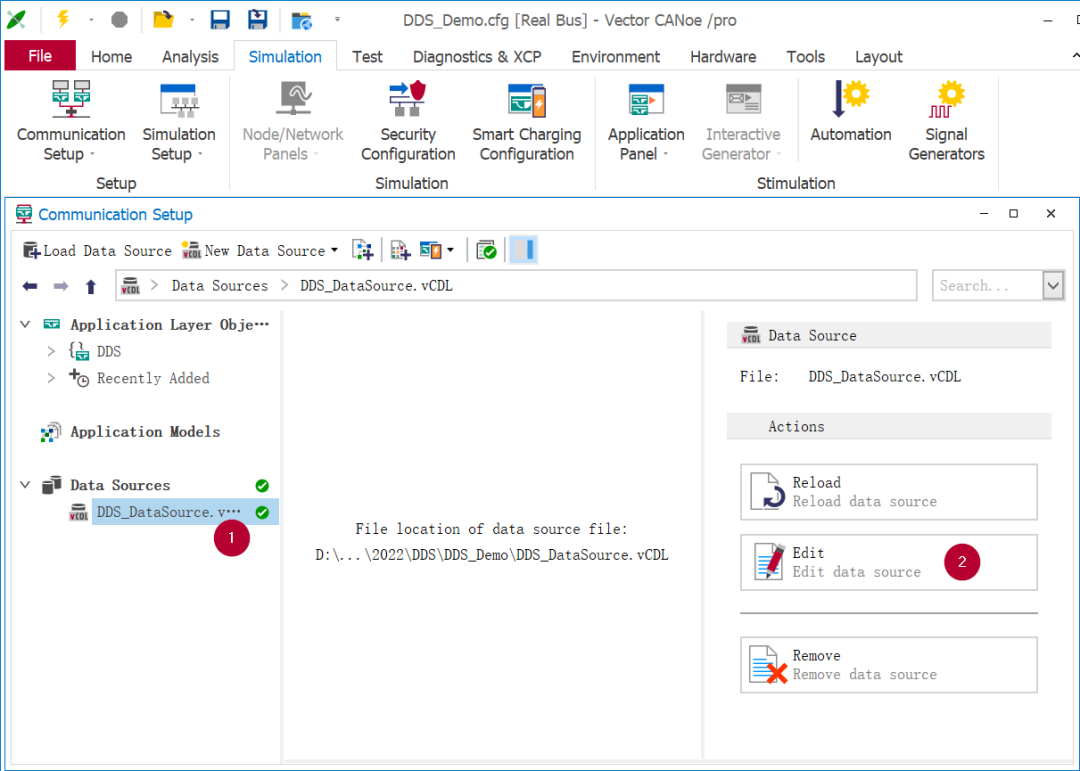Click the add application model document icon

[363, 250]
